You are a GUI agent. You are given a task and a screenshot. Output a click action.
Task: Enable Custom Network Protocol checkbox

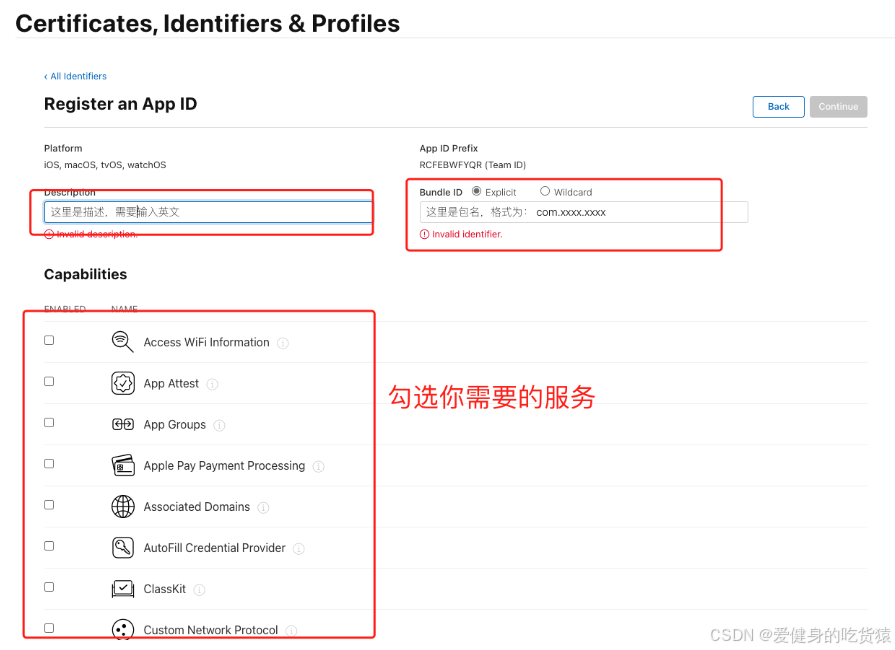tap(49, 628)
